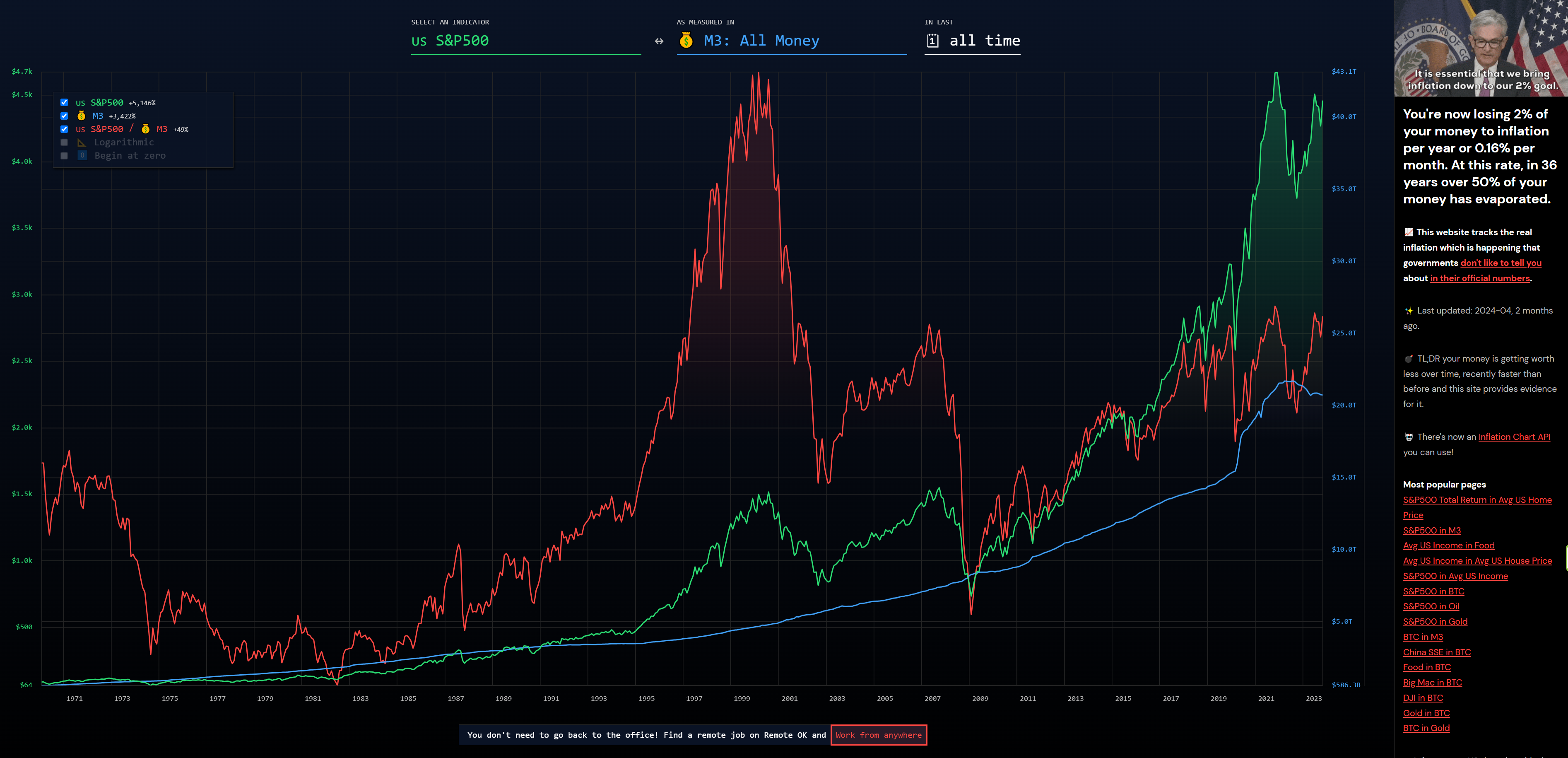Open Avg US Income in Avg US House Price

[x=1476, y=561]
